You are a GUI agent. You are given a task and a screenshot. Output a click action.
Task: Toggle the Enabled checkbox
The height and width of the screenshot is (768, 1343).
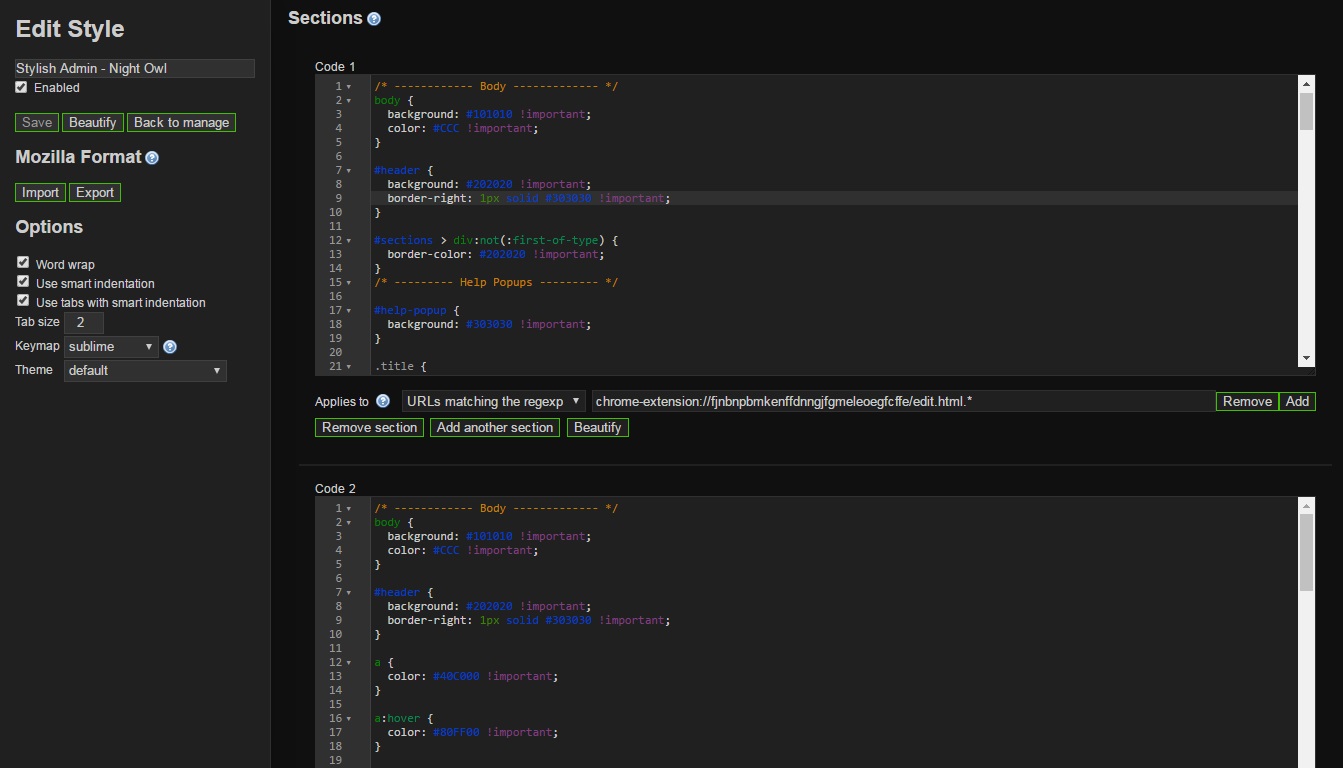click(x=21, y=88)
